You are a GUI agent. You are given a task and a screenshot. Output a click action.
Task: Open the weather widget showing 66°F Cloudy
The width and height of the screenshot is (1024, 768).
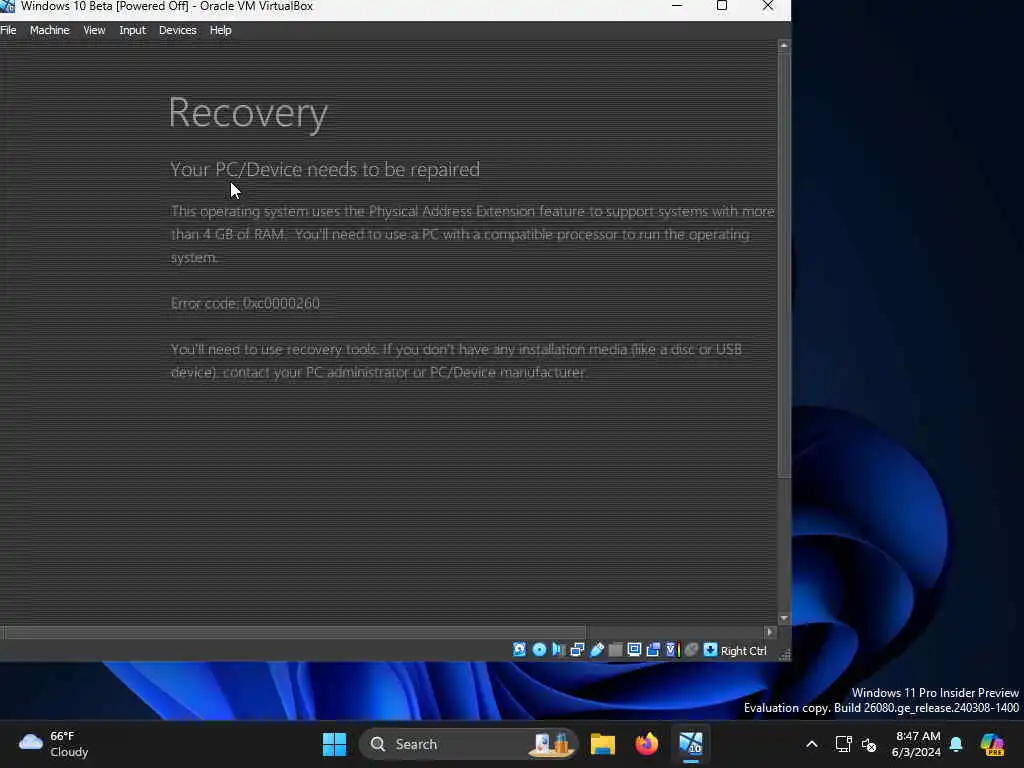(x=54, y=744)
